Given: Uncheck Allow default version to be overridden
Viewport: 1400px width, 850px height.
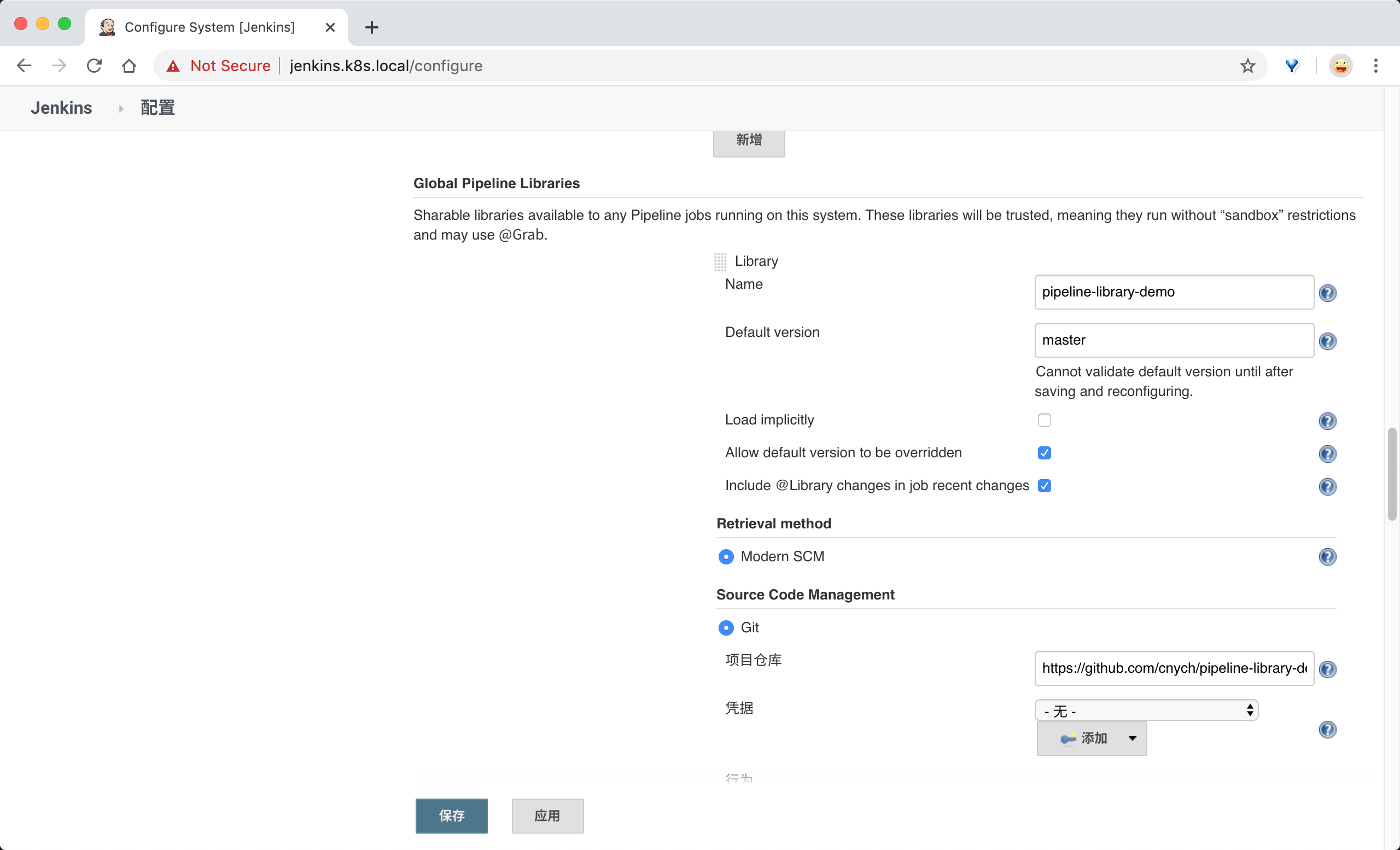Looking at the screenshot, I should pyautogui.click(x=1045, y=453).
